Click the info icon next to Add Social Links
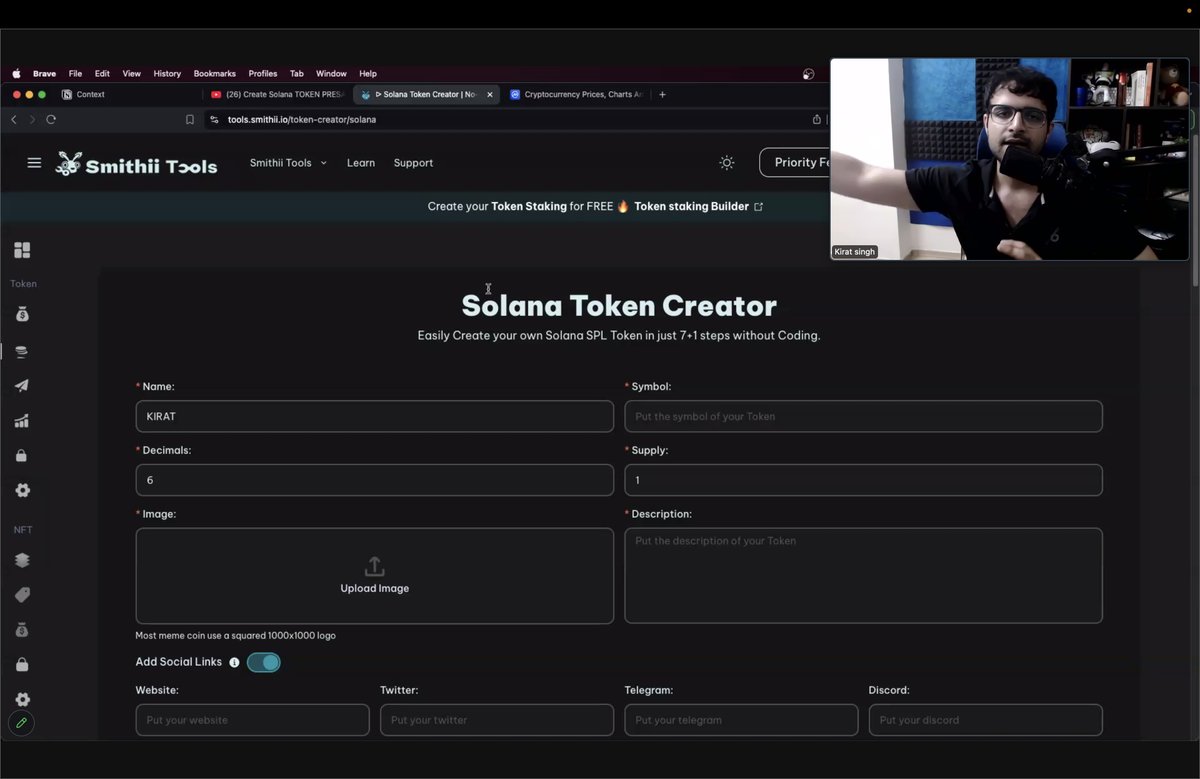This screenshot has width=1200, height=779. pos(234,663)
